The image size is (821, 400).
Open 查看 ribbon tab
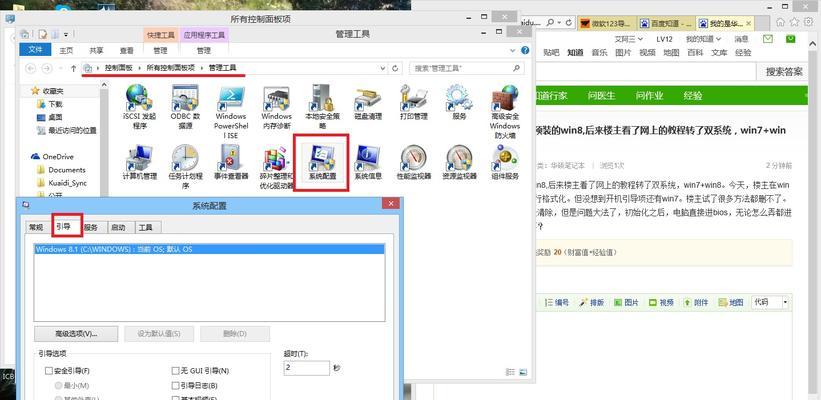coord(127,51)
